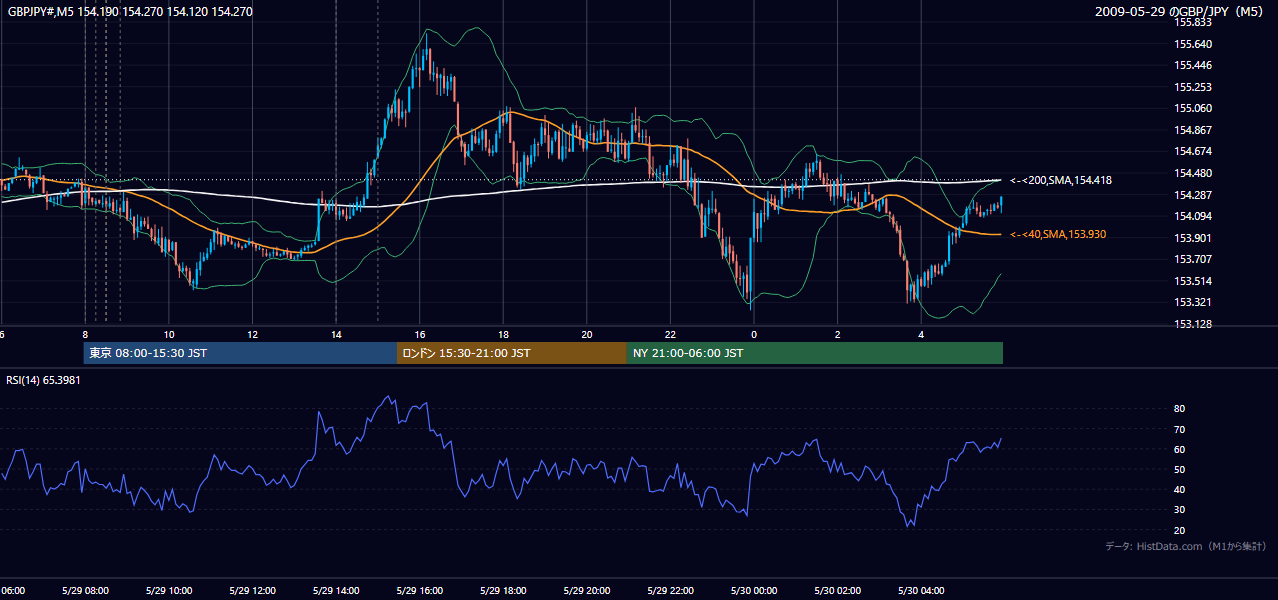Click the 155.060 price axis label

point(1193,108)
